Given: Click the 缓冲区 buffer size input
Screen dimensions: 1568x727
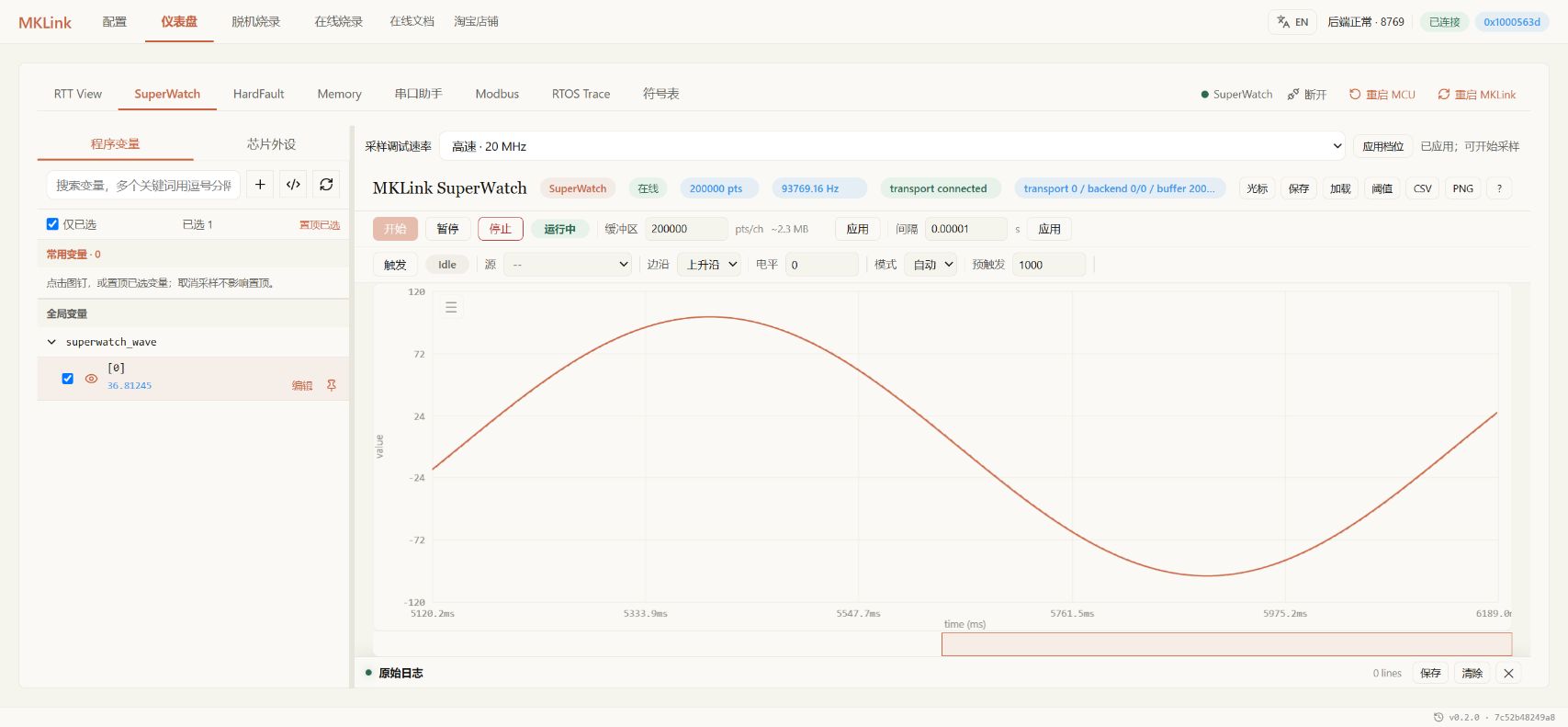Looking at the screenshot, I should click(686, 229).
